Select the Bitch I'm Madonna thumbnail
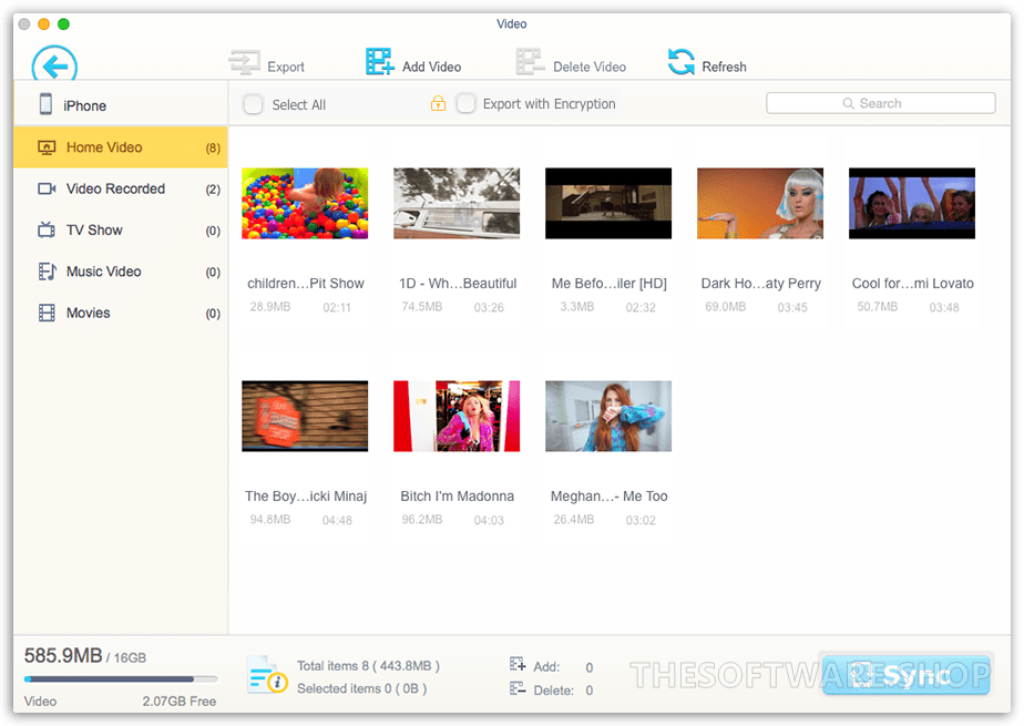The image size is (1024, 726). pyautogui.click(x=456, y=416)
